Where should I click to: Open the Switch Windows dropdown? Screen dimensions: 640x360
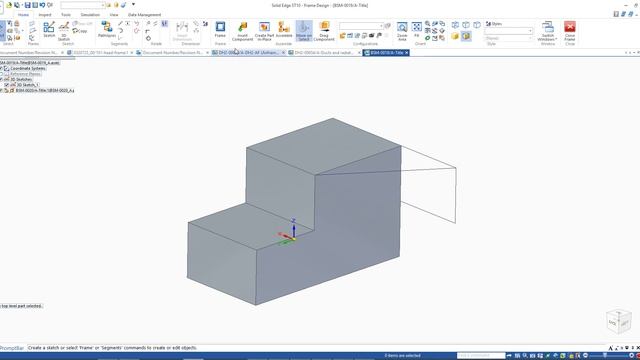click(x=547, y=31)
